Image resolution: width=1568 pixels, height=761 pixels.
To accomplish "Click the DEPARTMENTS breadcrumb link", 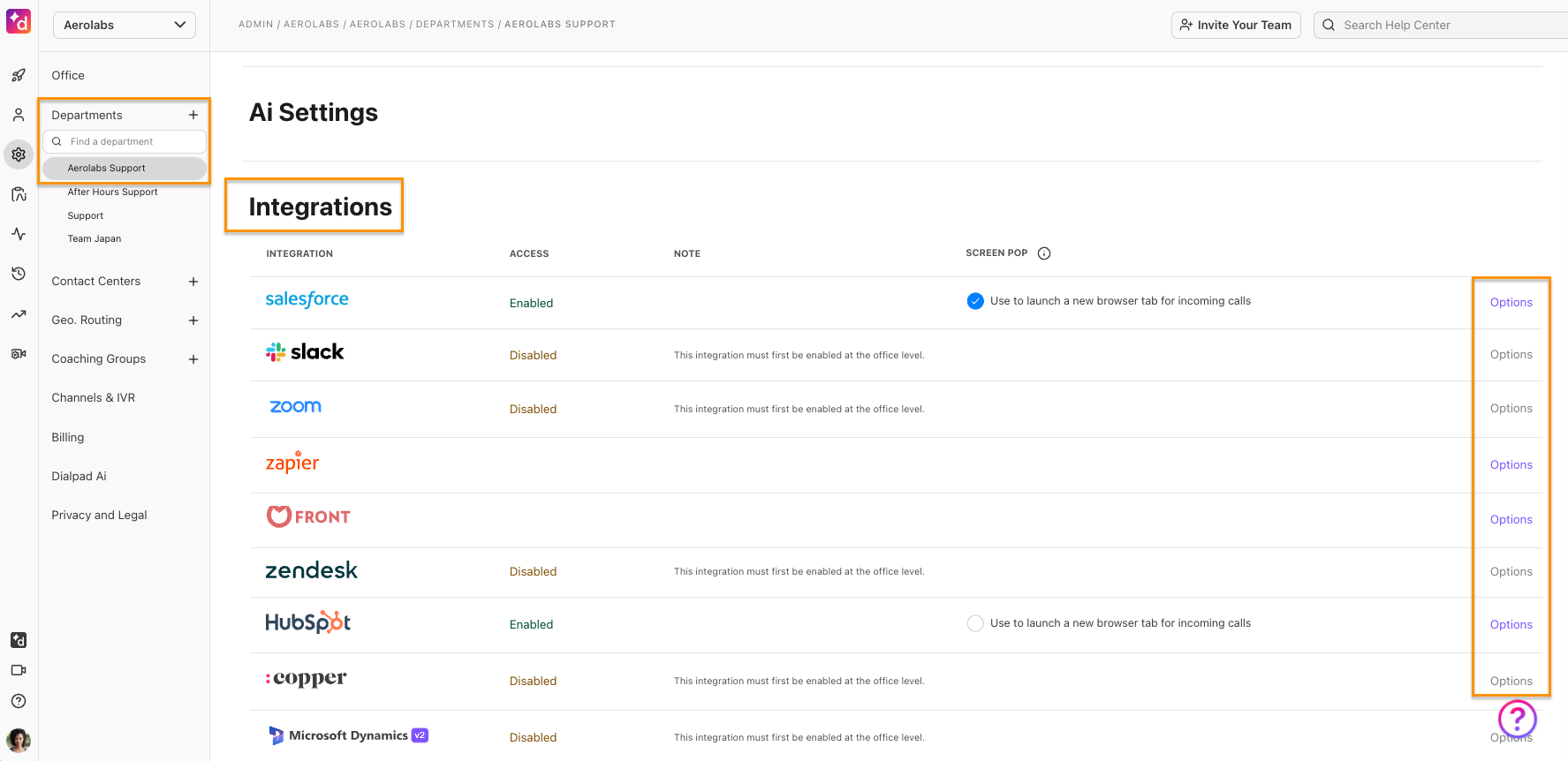I will tap(455, 25).
